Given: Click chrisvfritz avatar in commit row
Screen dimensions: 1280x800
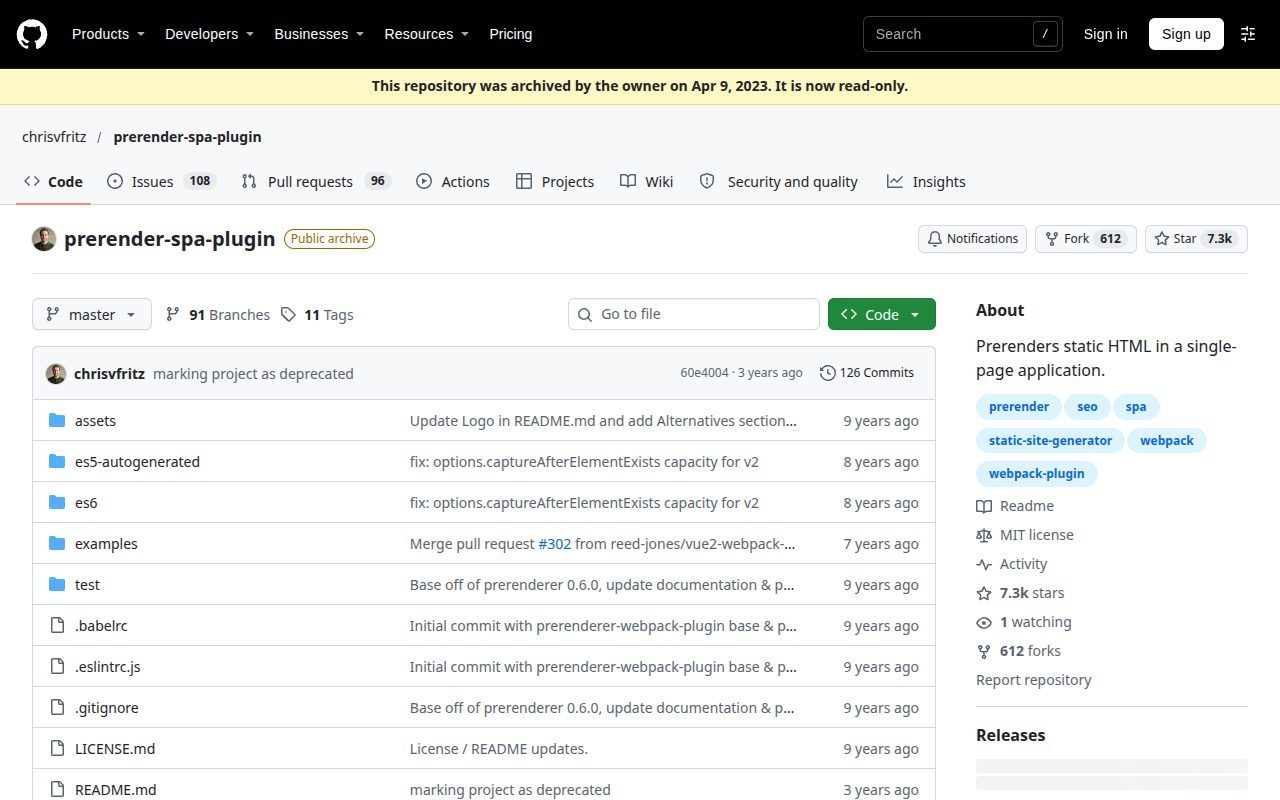Looking at the screenshot, I should tap(56, 374).
